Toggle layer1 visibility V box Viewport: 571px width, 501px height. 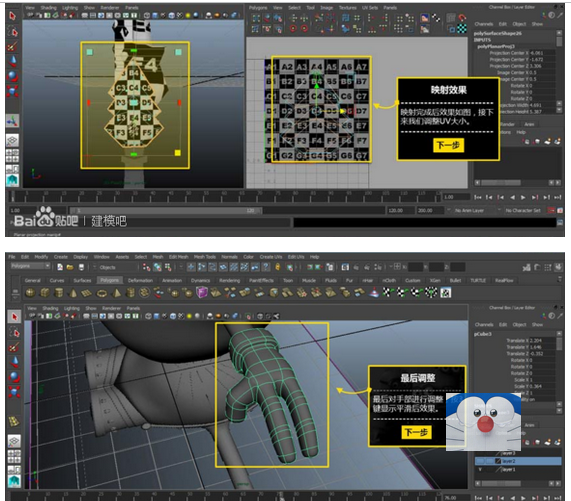click(480, 469)
